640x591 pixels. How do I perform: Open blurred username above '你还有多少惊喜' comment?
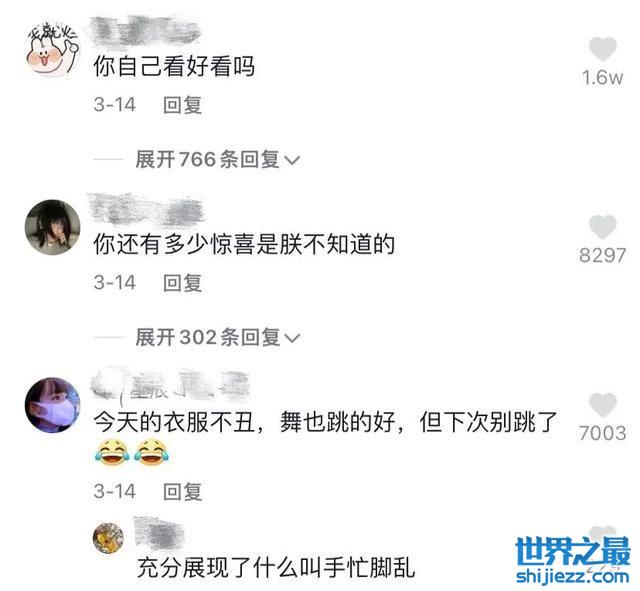(146, 210)
